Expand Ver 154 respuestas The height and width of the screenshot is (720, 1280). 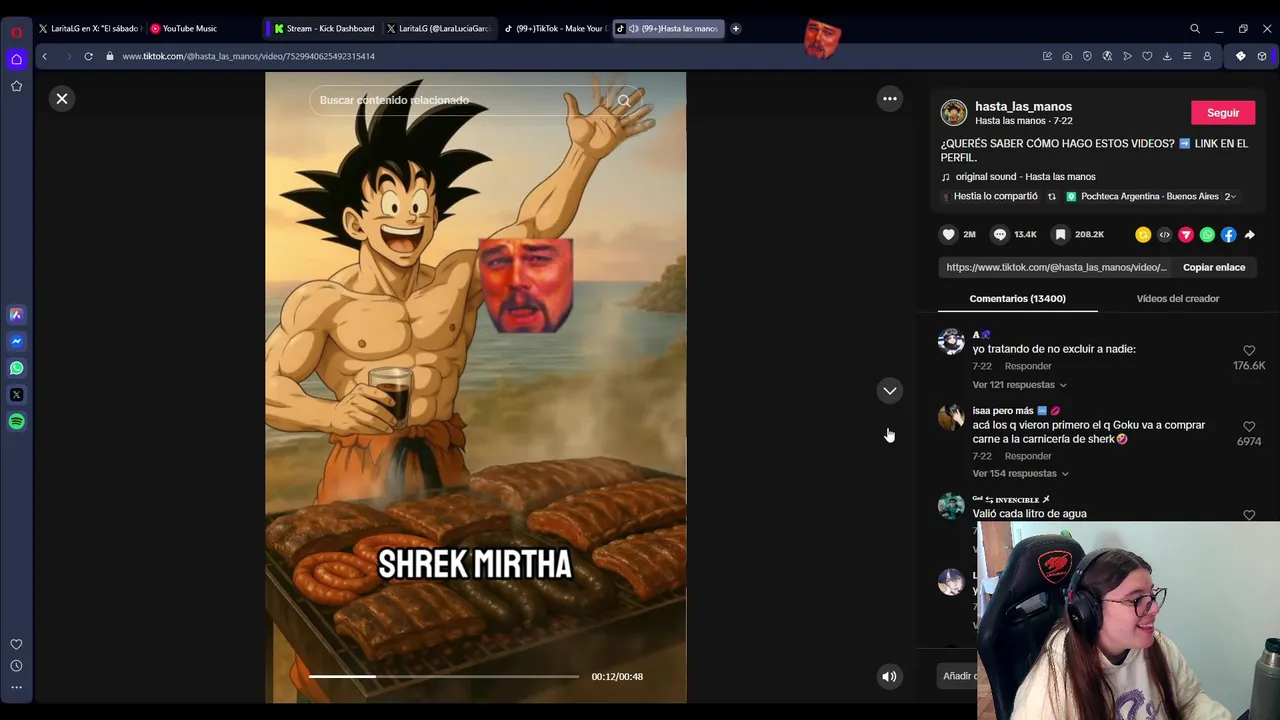(x=1020, y=474)
